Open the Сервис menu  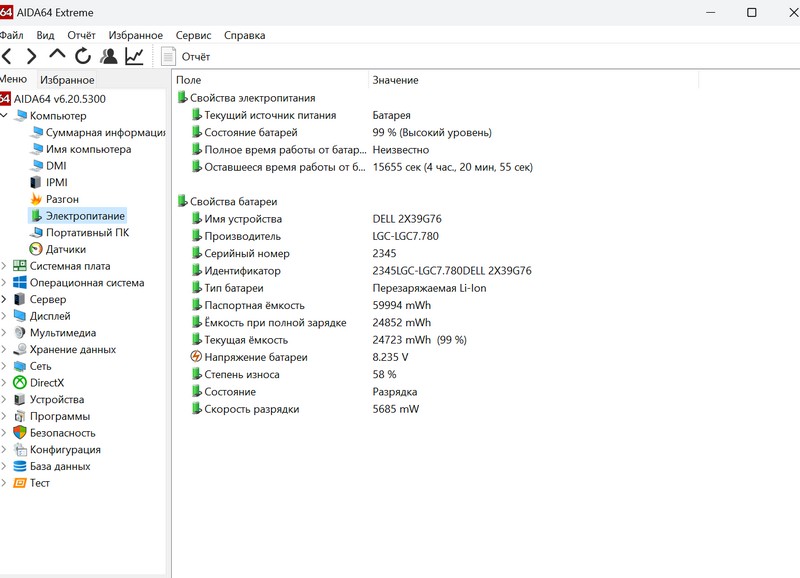coord(193,35)
